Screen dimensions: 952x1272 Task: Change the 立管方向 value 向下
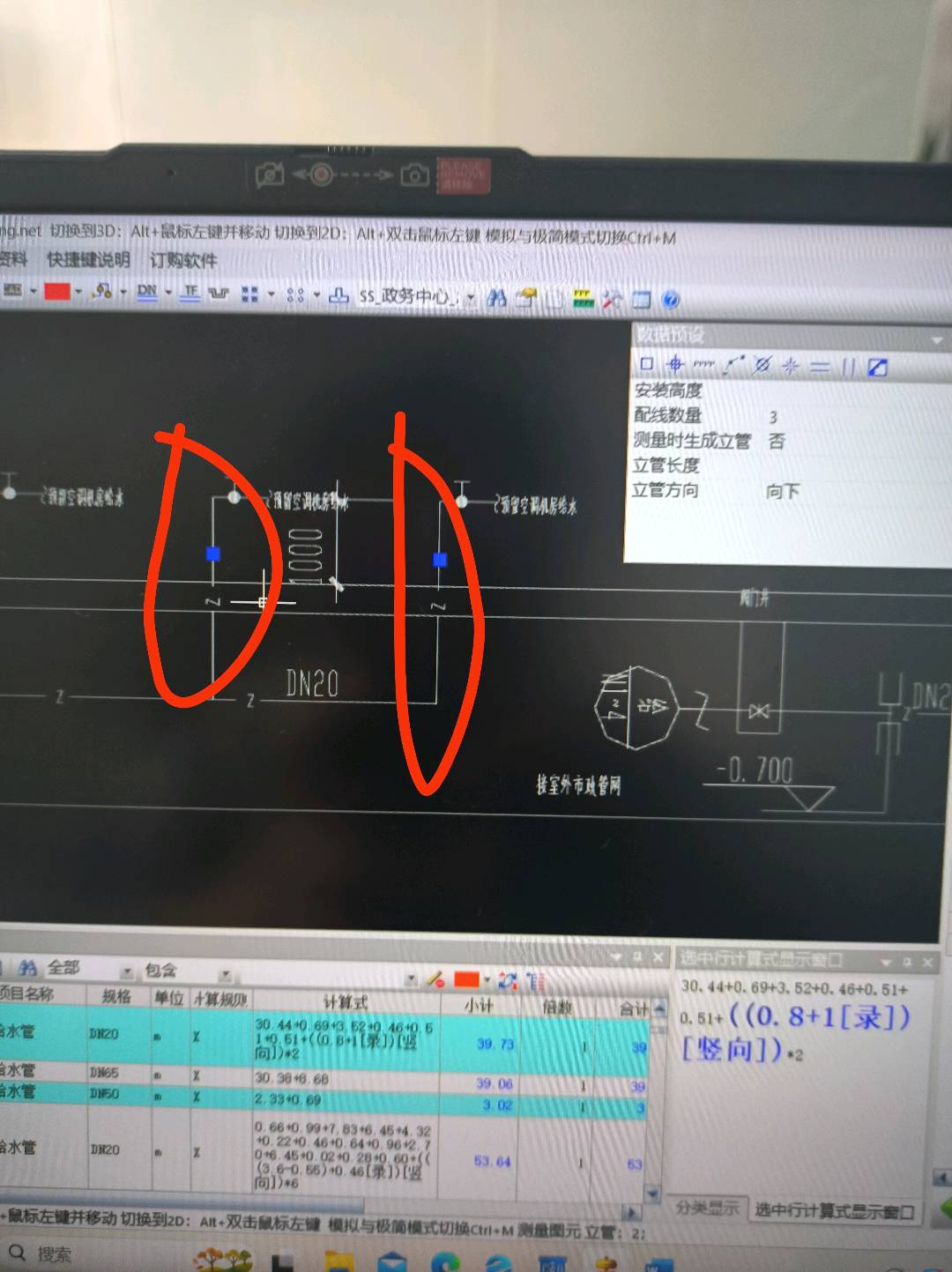tap(783, 492)
